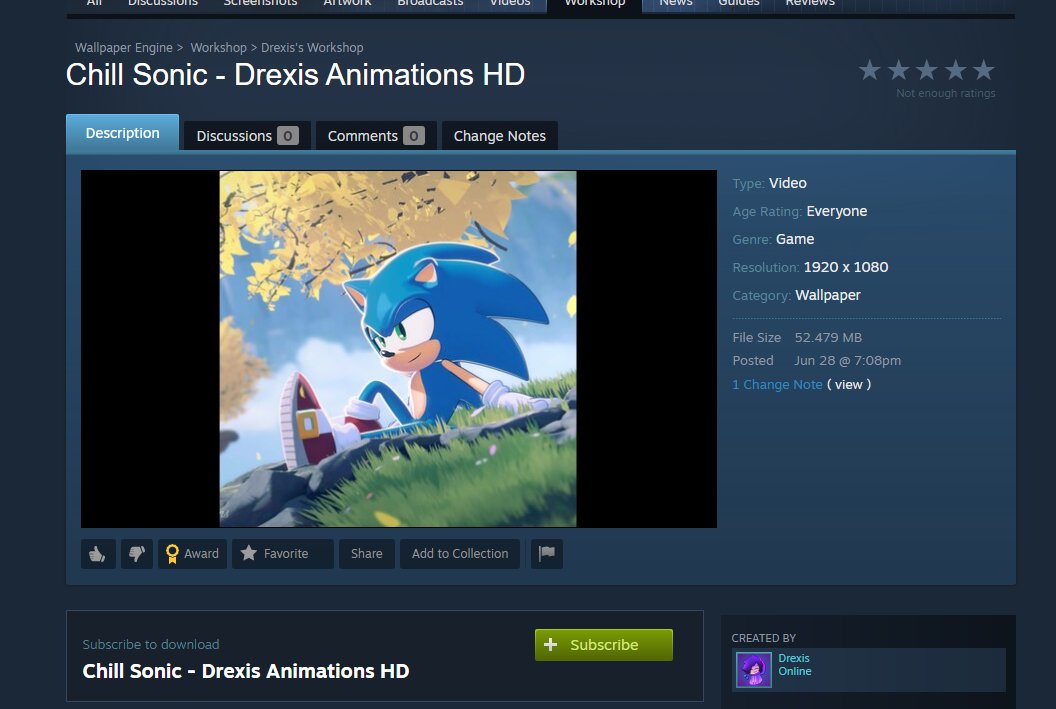
Task: Click the '52.479 MB' file size value
Action: [828, 337]
